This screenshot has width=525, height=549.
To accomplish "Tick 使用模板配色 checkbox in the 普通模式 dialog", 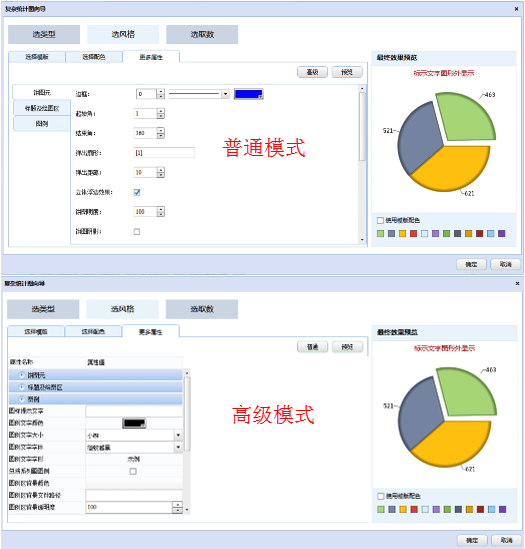I will click(380, 220).
